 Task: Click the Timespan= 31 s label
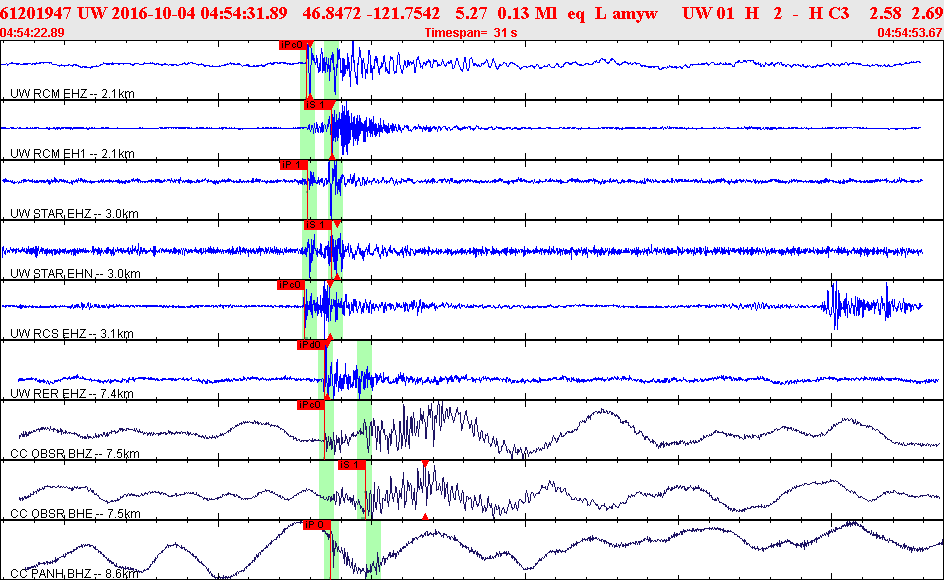[471, 33]
